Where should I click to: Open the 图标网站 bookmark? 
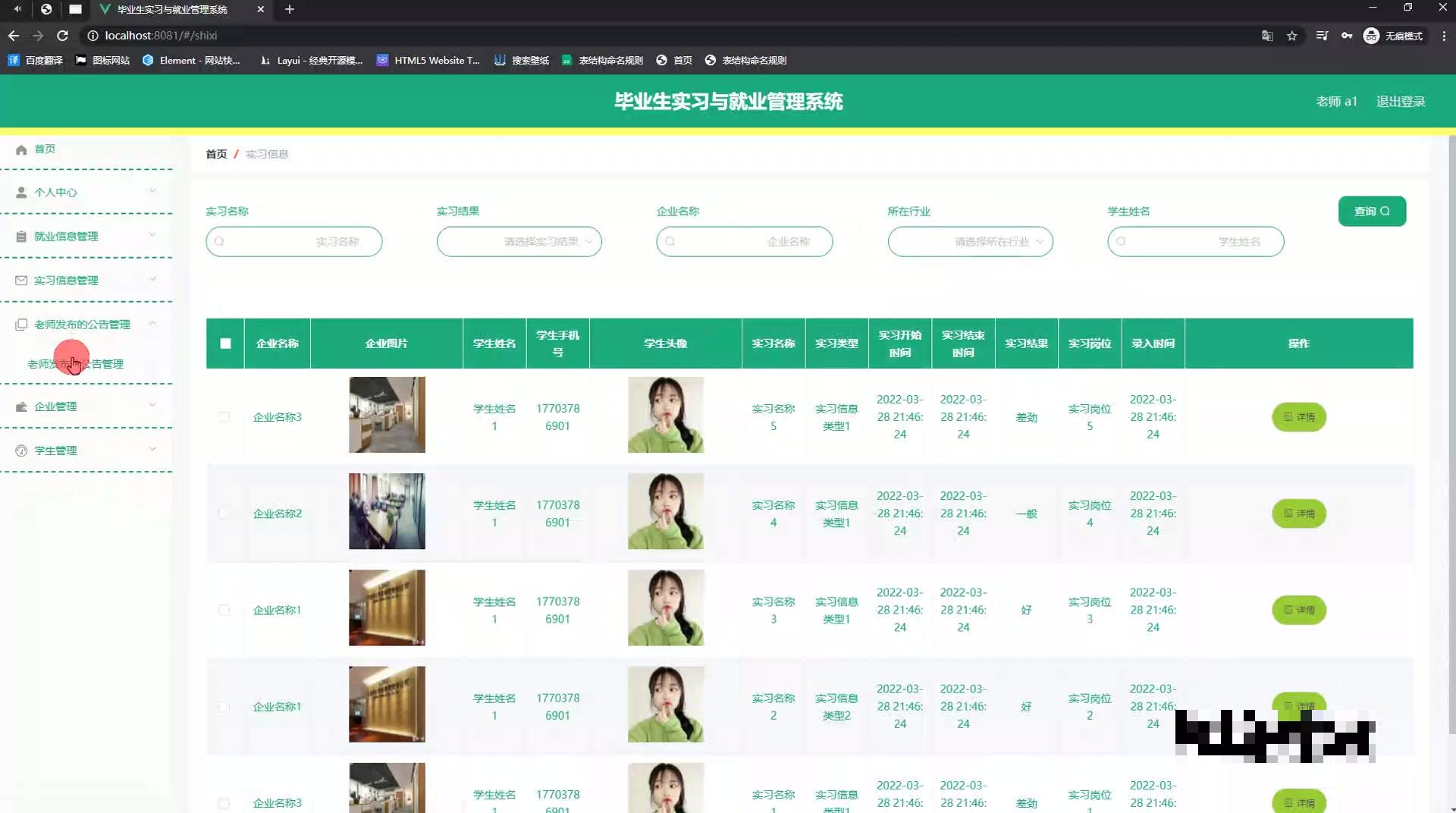tap(102, 61)
